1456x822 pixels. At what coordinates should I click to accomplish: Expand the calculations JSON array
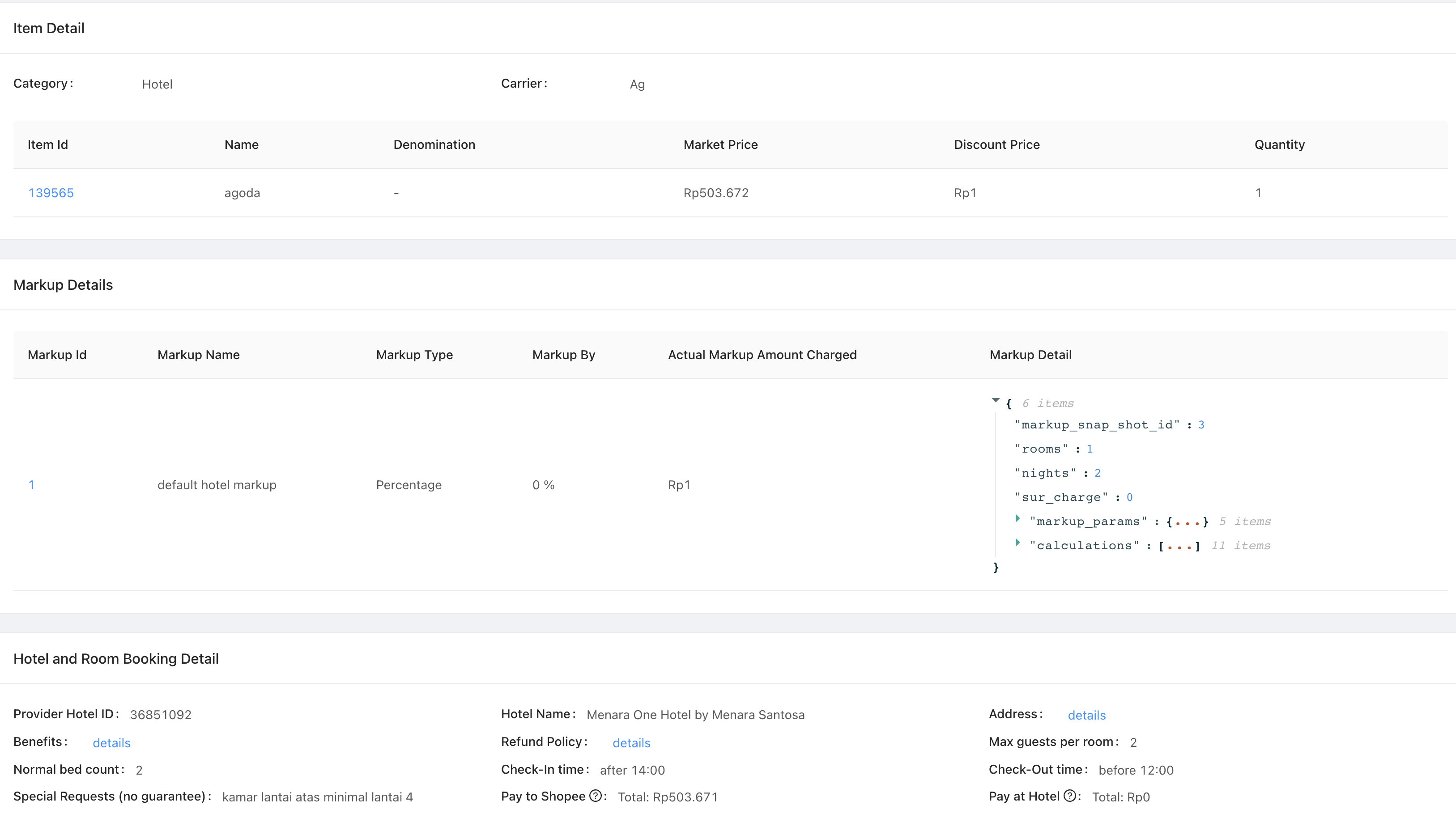tap(1017, 543)
